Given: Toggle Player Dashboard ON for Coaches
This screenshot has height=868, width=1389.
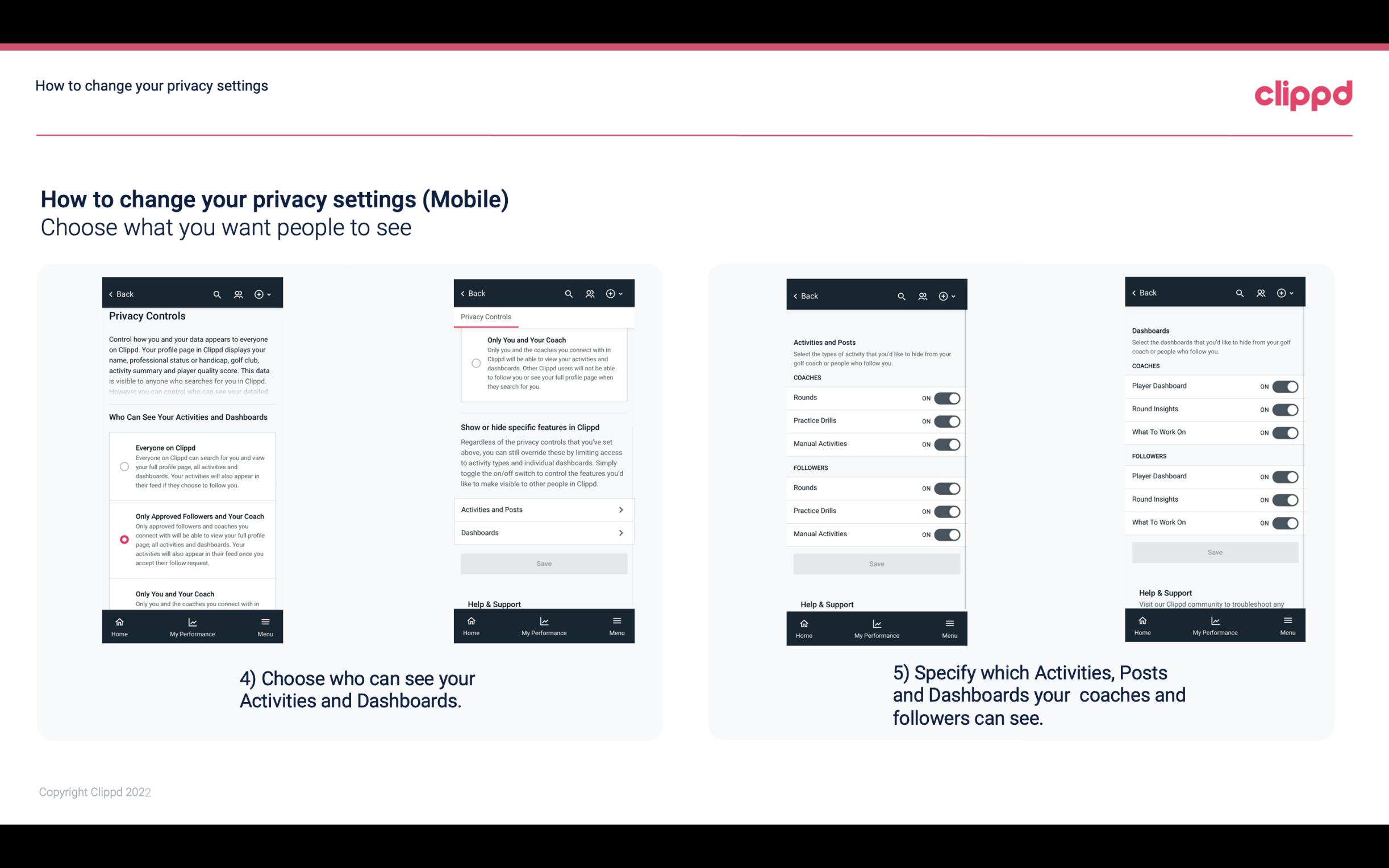Looking at the screenshot, I should pyautogui.click(x=1284, y=386).
